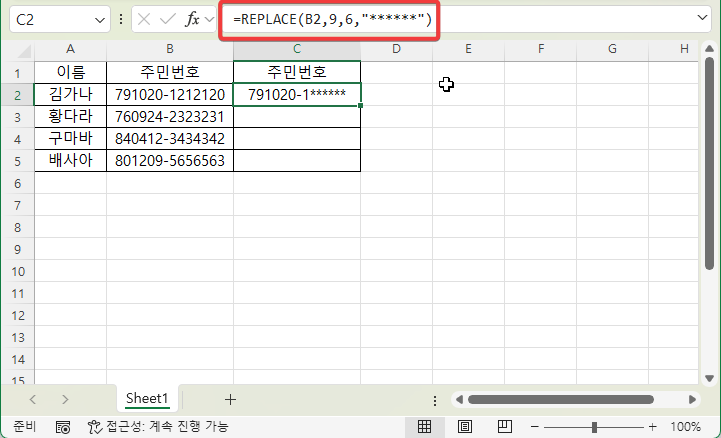The width and height of the screenshot is (721, 438).
Task: Click the fill handle of cell C2
Action: (x=360, y=106)
